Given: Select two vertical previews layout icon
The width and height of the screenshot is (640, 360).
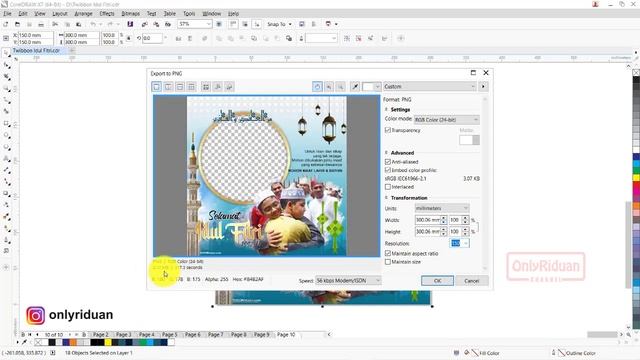Looking at the screenshot, I should pos(168,87).
